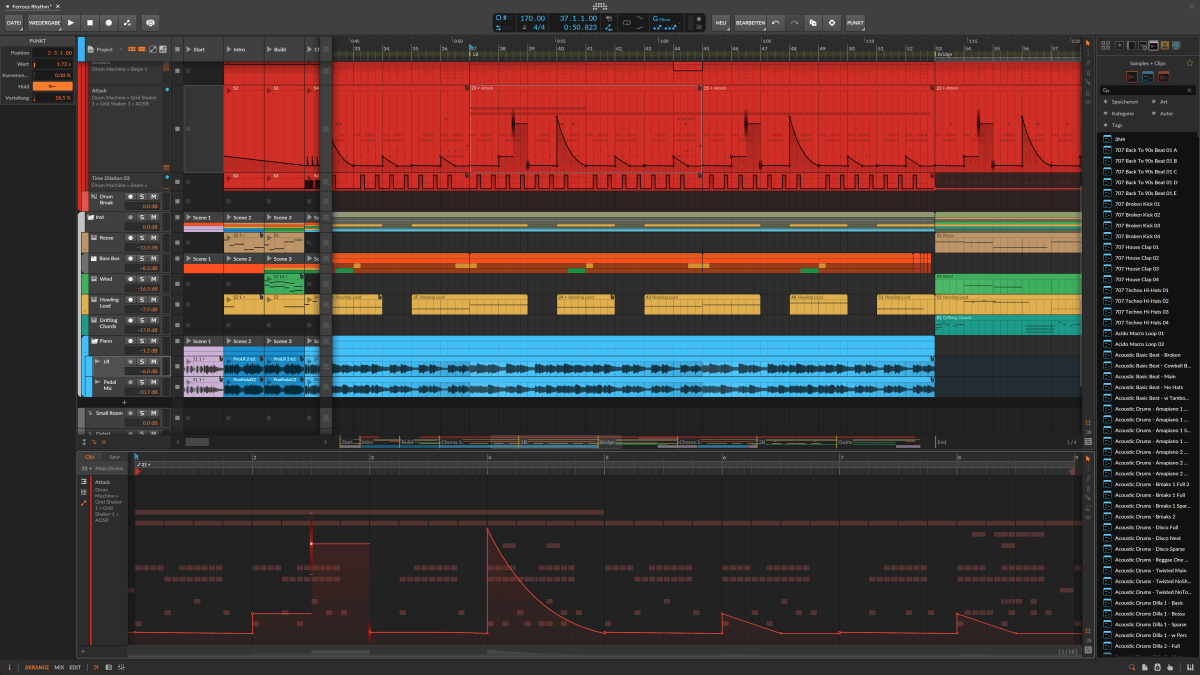Open the WIEDERGABE menu
1200x675 pixels.
click(43, 22)
